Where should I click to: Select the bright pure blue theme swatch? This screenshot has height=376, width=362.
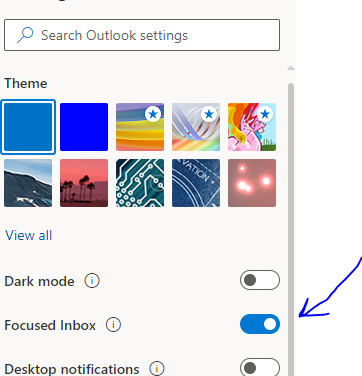(84, 127)
